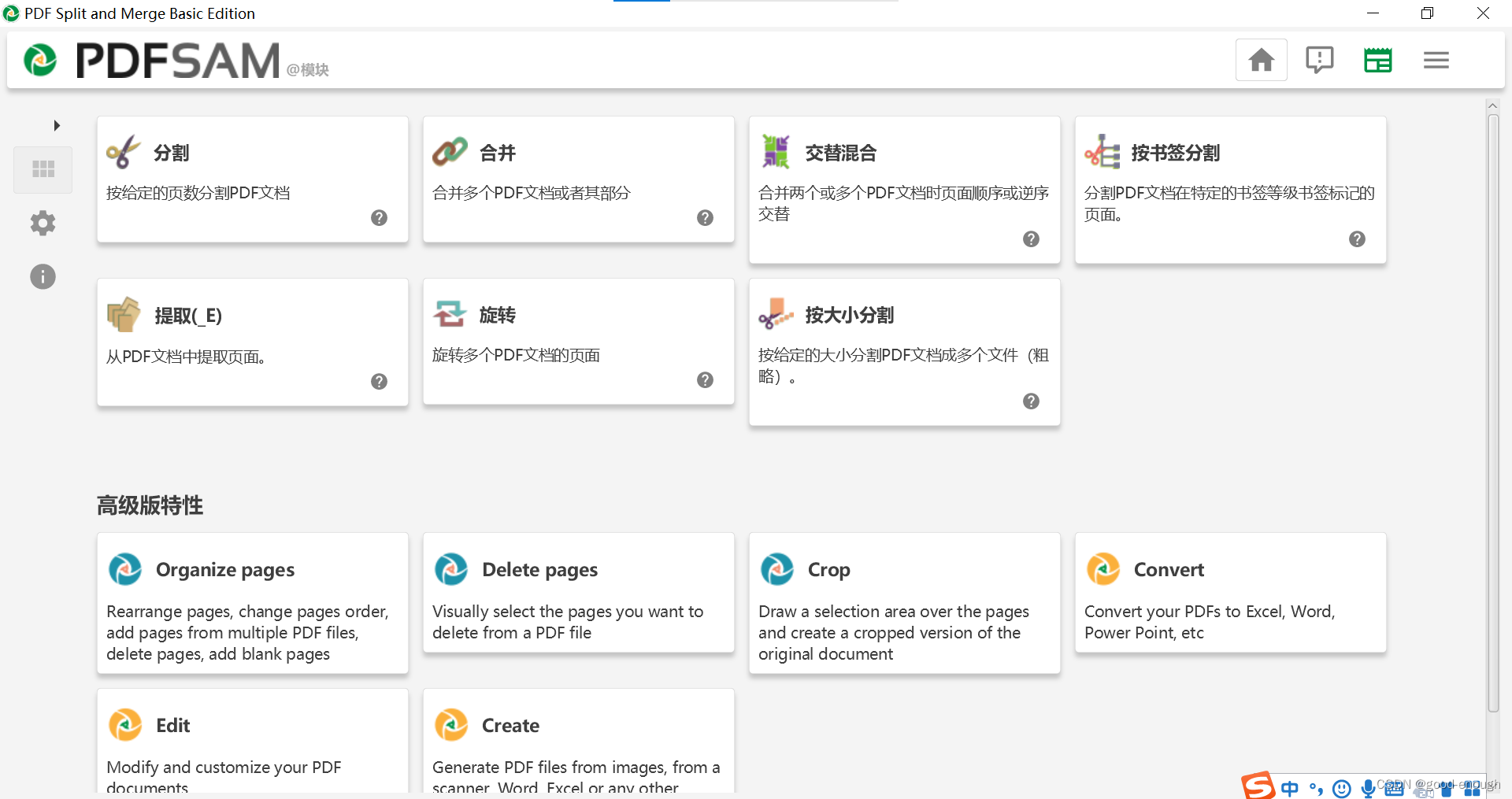Image resolution: width=1512 pixels, height=799 pixels.
Task: Click the IME emoji smiley icon
Action: 1342,789
